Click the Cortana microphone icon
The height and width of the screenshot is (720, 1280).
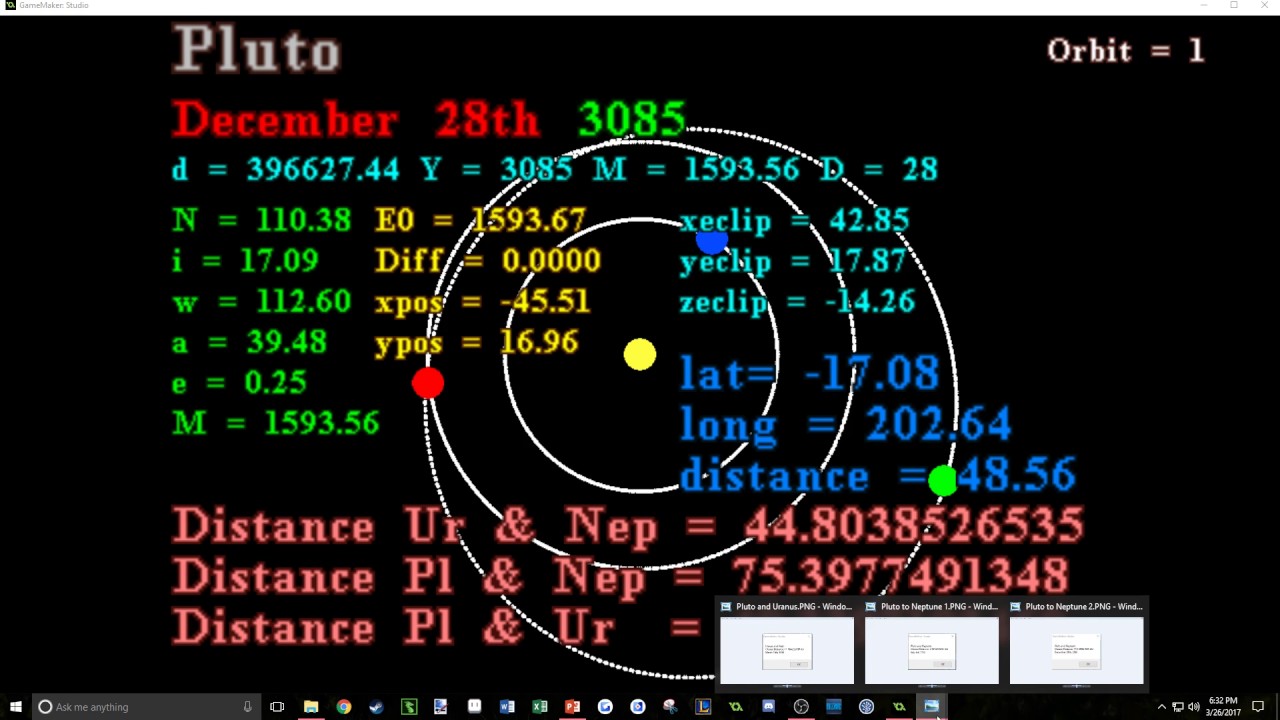pos(247,707)
